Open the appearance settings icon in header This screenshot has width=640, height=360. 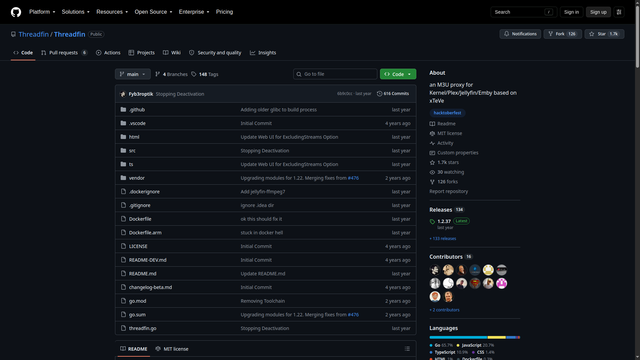point(619,12)
